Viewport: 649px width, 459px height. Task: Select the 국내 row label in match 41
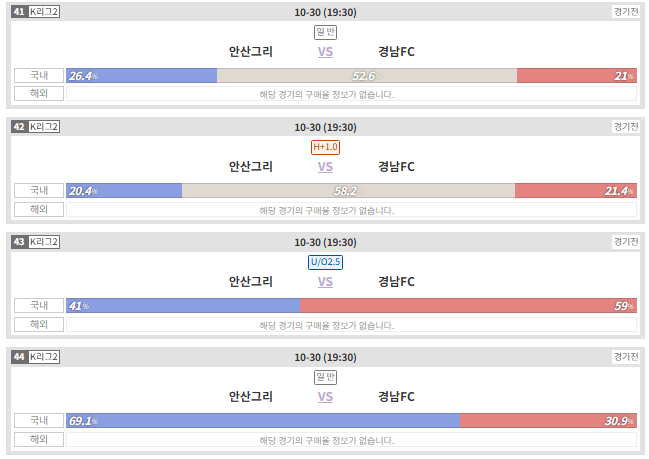coord(39,76)
